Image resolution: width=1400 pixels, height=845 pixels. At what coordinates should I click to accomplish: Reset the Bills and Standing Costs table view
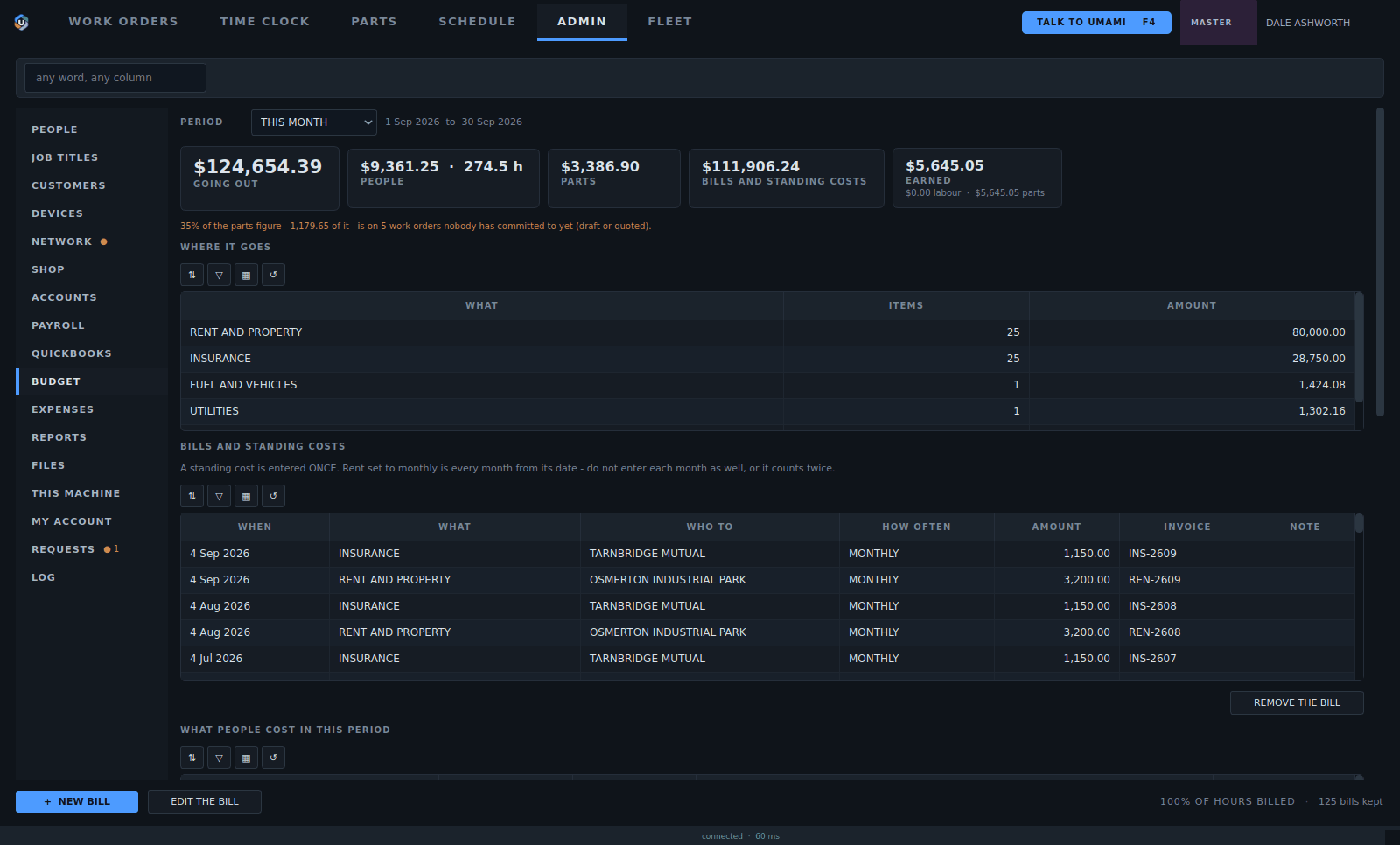(273, 496)
